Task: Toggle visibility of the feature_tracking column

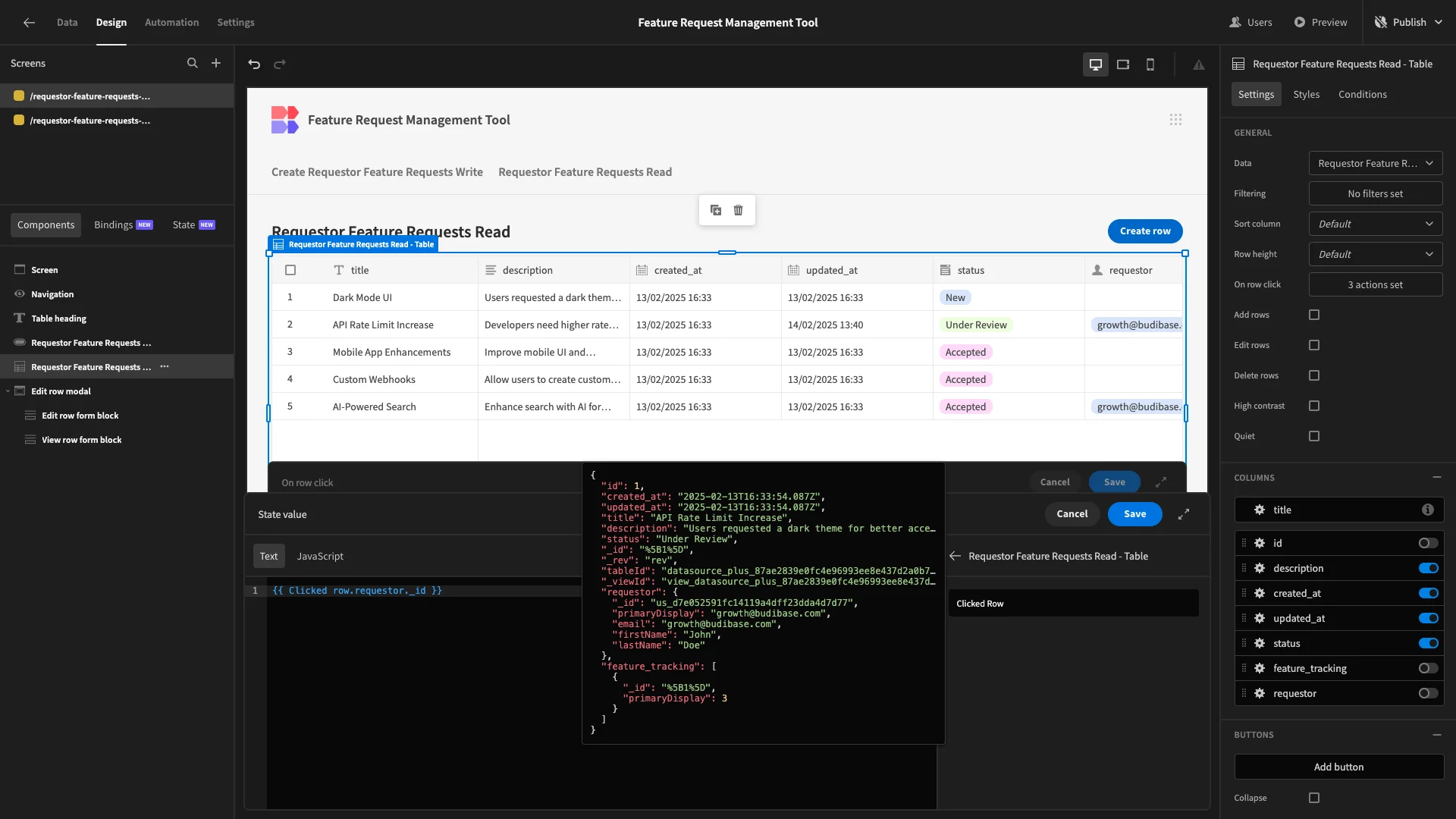Action: click(x=1429, y=668)
